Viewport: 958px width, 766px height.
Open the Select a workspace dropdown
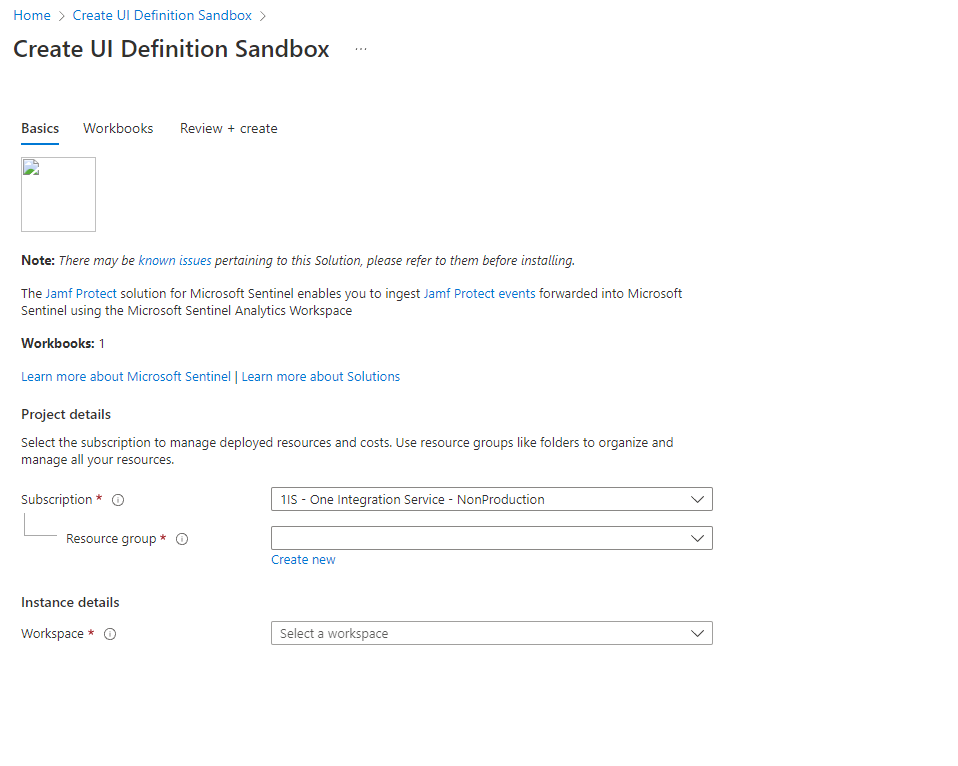click(492, 633)
